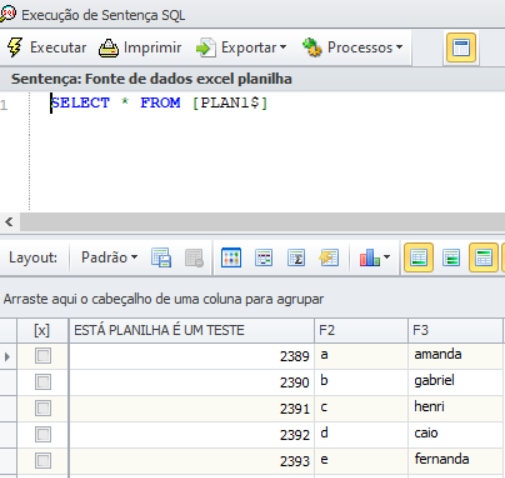This screenshot has width=505, height=478.
Task: Click the Executar lightning icon
Action: [15, 48]
